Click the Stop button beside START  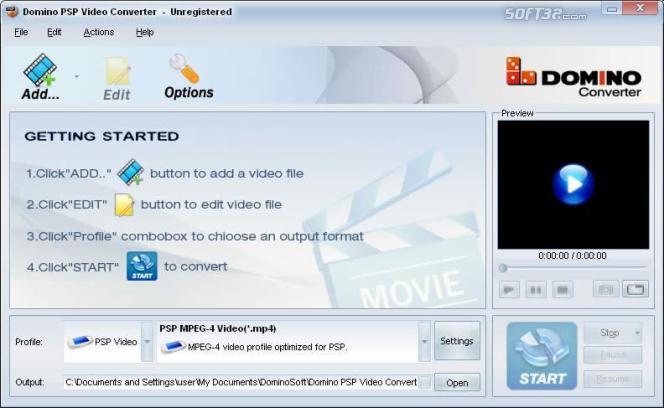pos(609,333)
